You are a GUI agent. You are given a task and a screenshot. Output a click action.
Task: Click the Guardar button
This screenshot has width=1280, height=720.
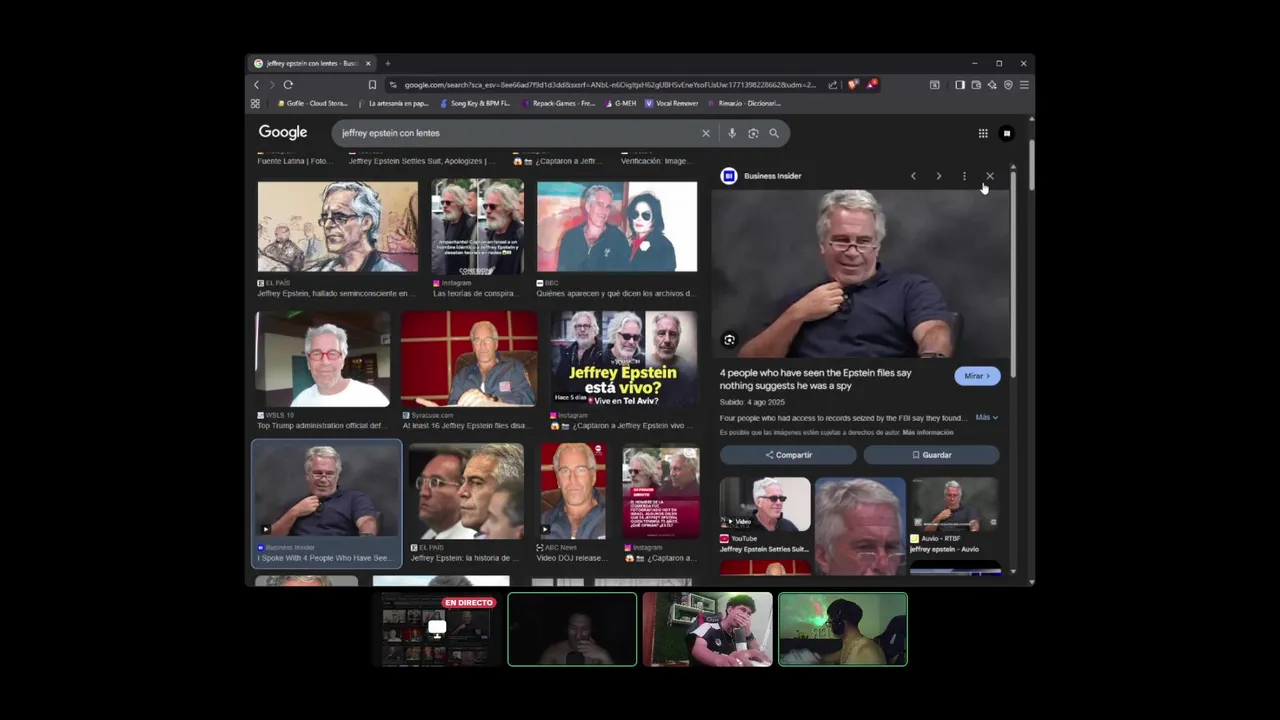point(931,455)
